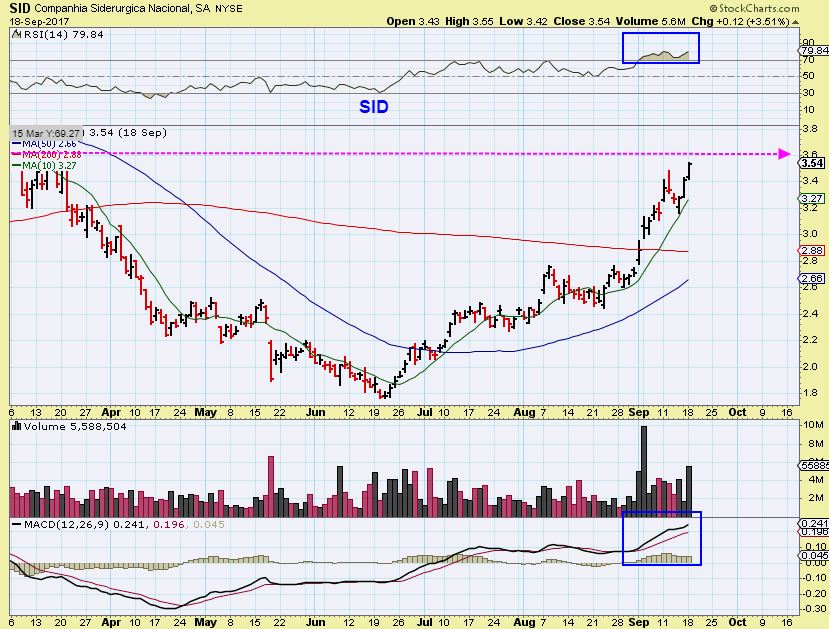Click the 50 label on RSI scale
Image resolution: width=829 pixels, height=629 pixels.
pos(808,76)
